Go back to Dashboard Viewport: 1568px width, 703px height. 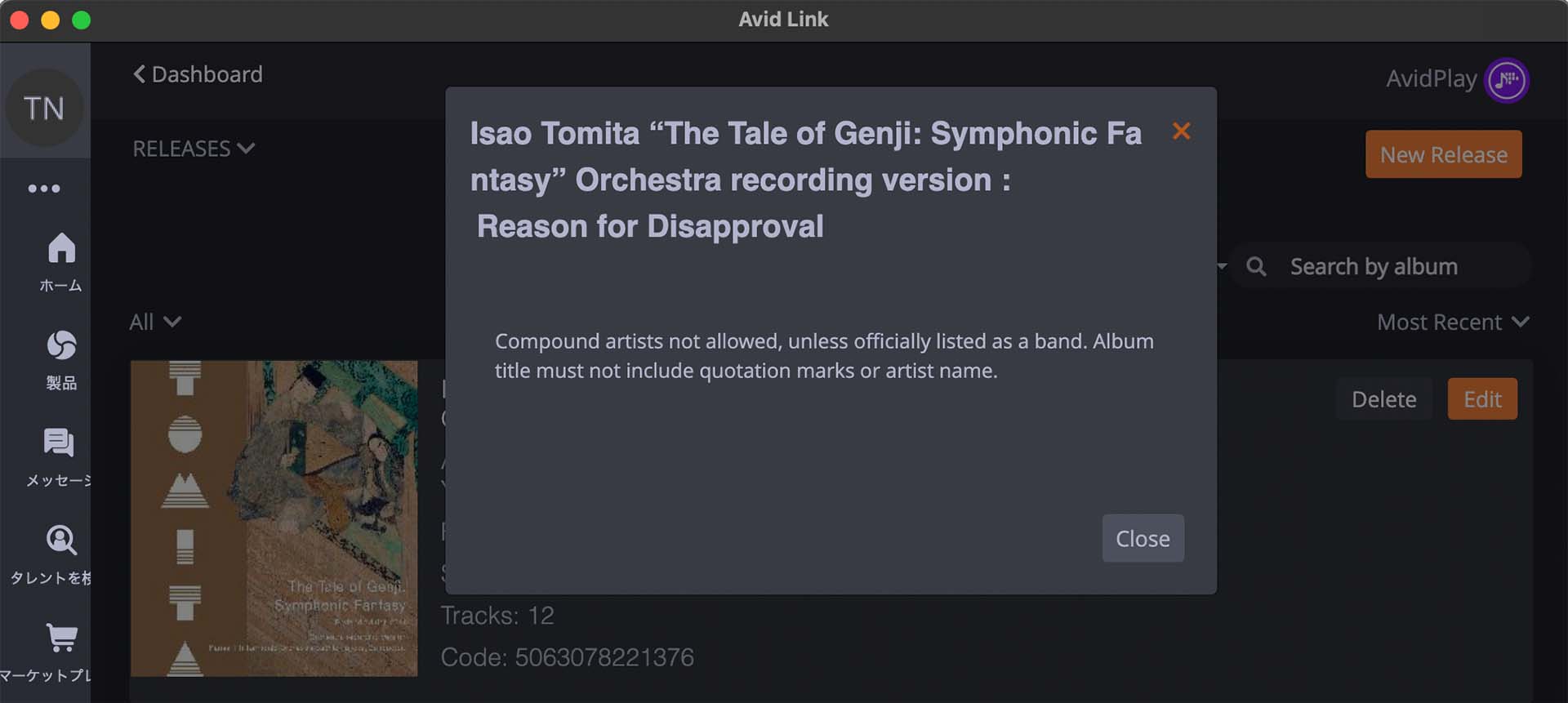[x=198, y=74]
